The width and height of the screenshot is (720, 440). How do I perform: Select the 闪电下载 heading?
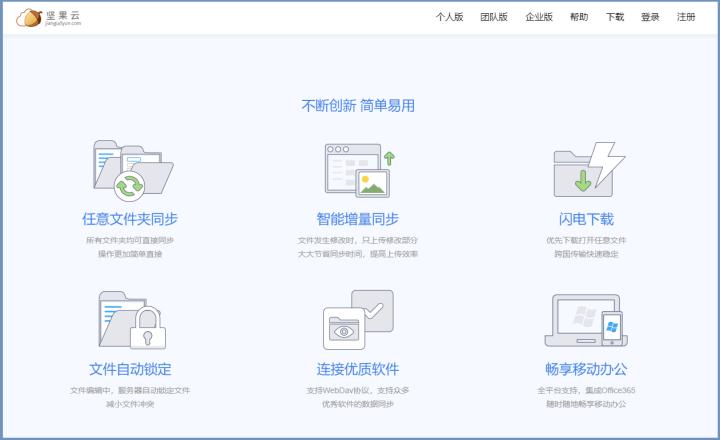pos(586,219)
